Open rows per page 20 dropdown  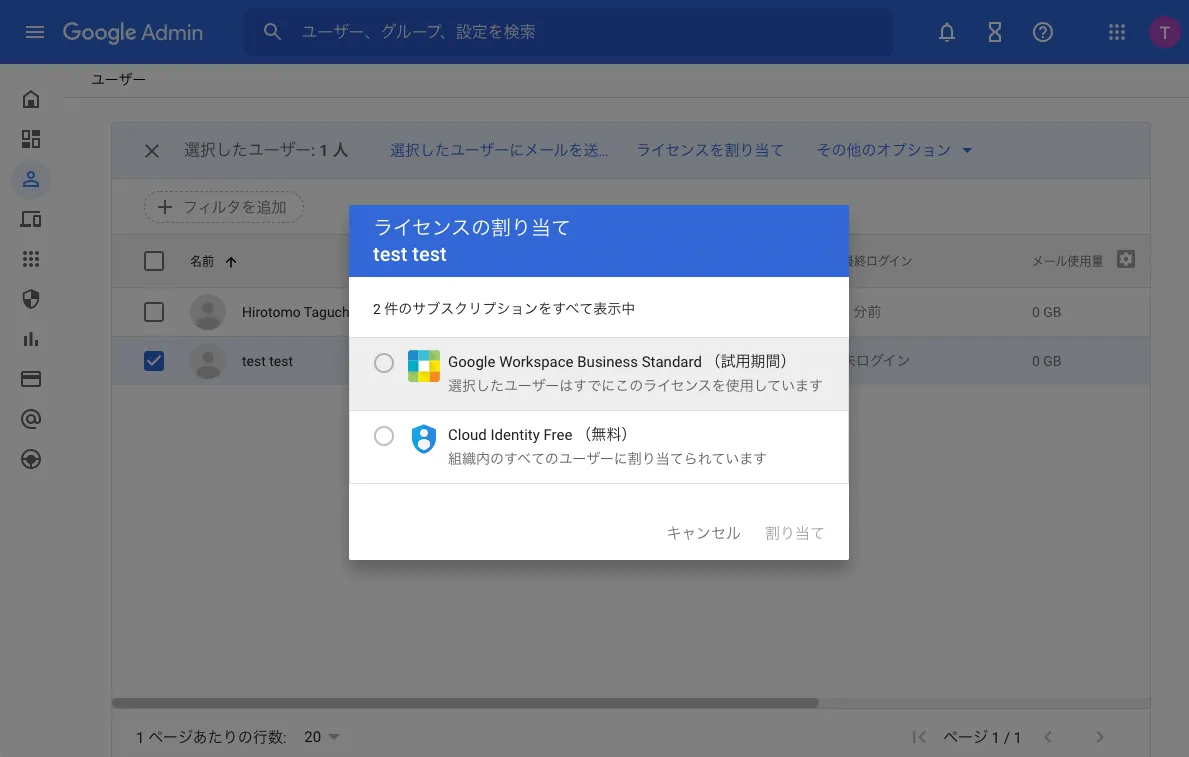coord(322,737)
